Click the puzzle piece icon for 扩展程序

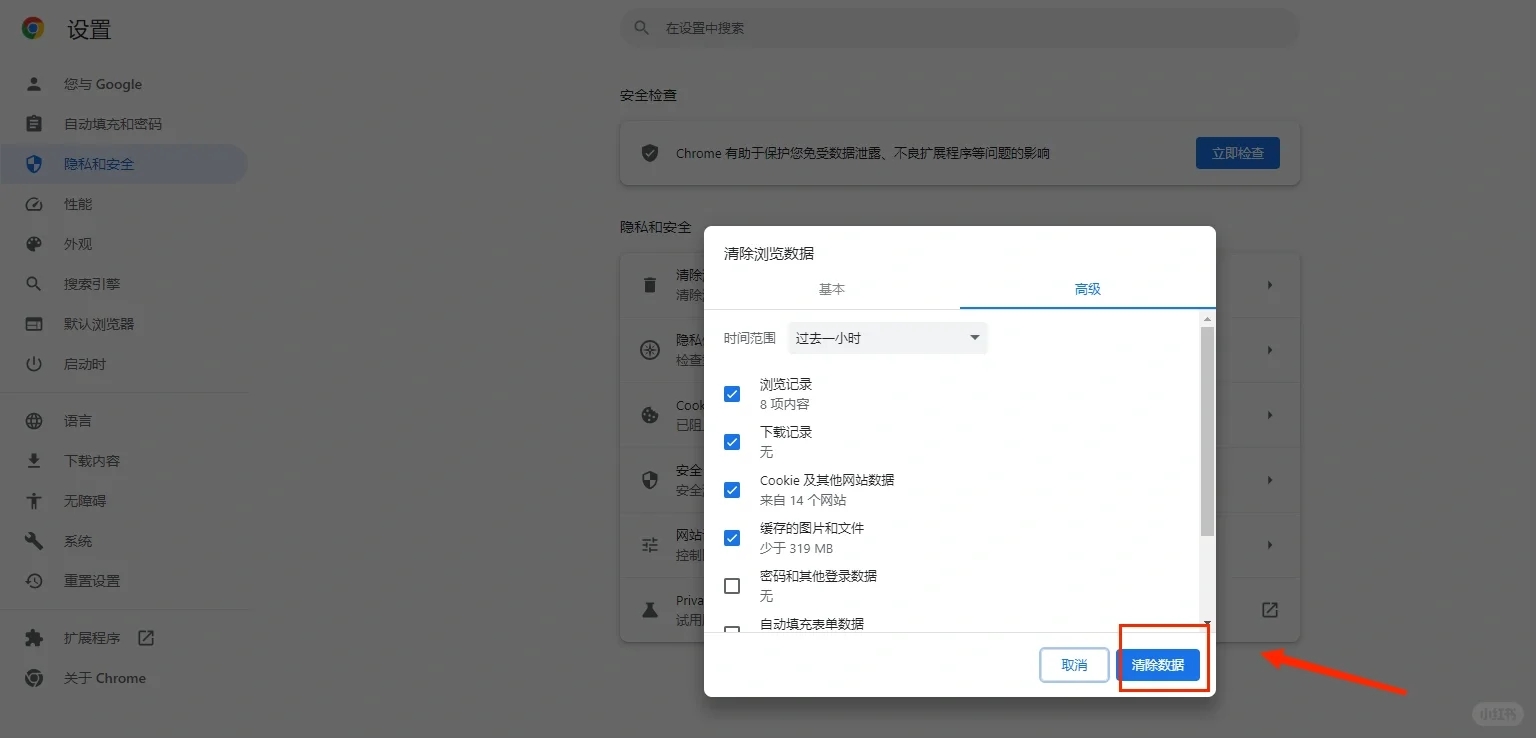[34, 638]
